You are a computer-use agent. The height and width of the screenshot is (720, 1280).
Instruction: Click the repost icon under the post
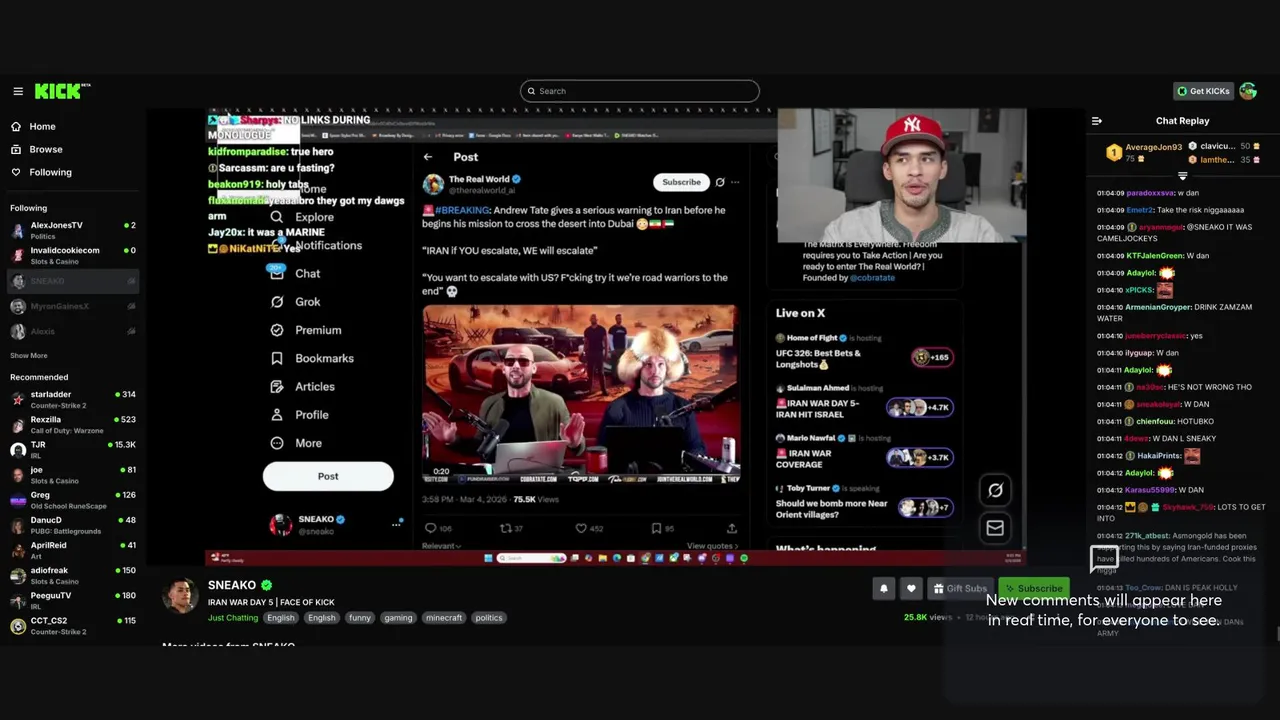(505, 528)
